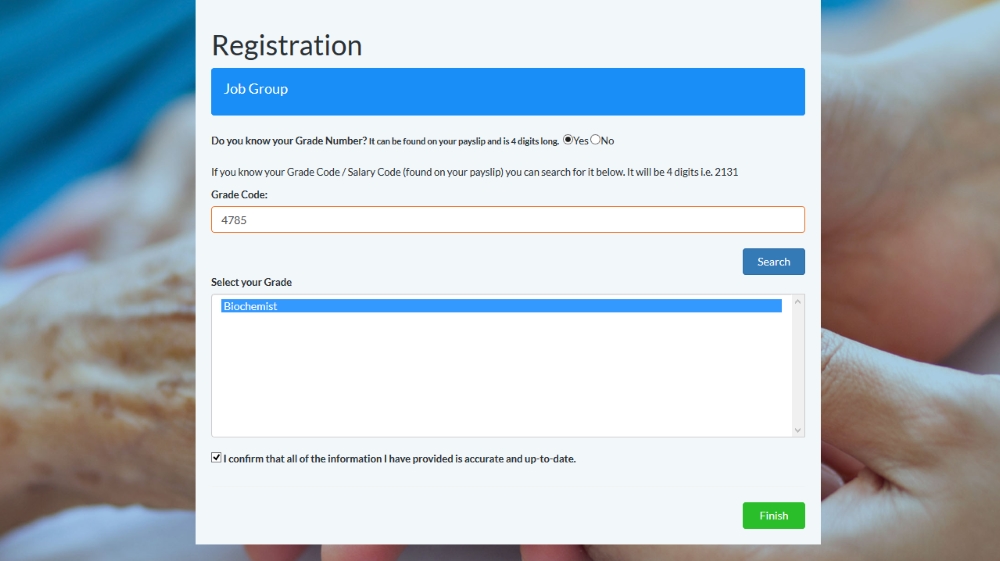Click the "No" text beside the radio button

click(x=608, y=141)
